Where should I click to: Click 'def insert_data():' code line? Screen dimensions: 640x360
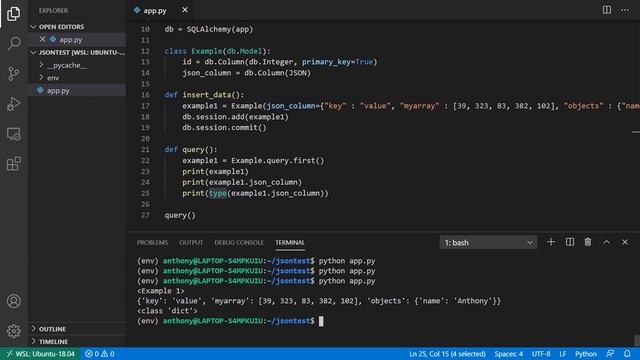[x=204, y=95]
